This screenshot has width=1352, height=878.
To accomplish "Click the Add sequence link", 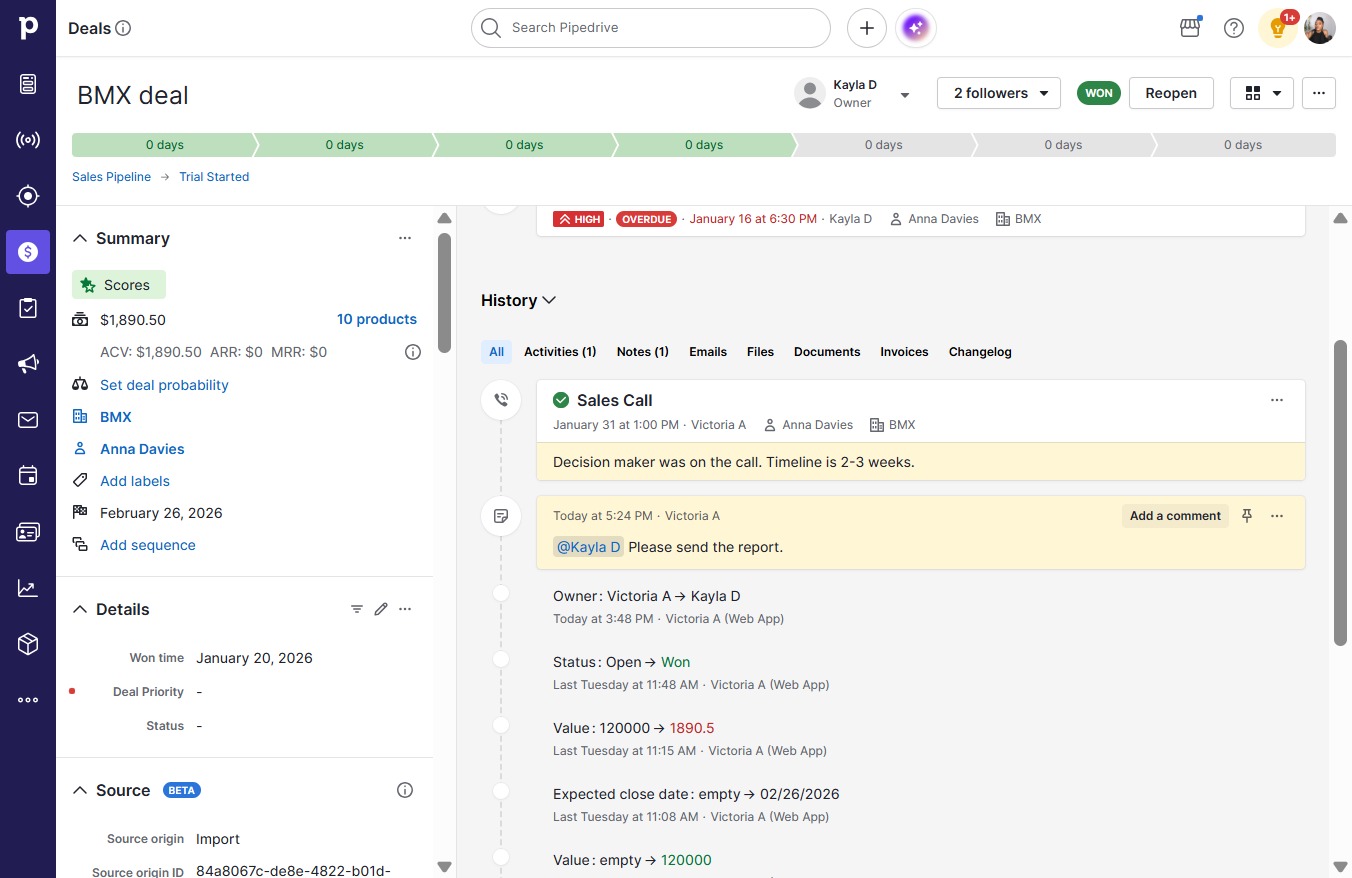I will pyautogui.click(x=148, y=545).
